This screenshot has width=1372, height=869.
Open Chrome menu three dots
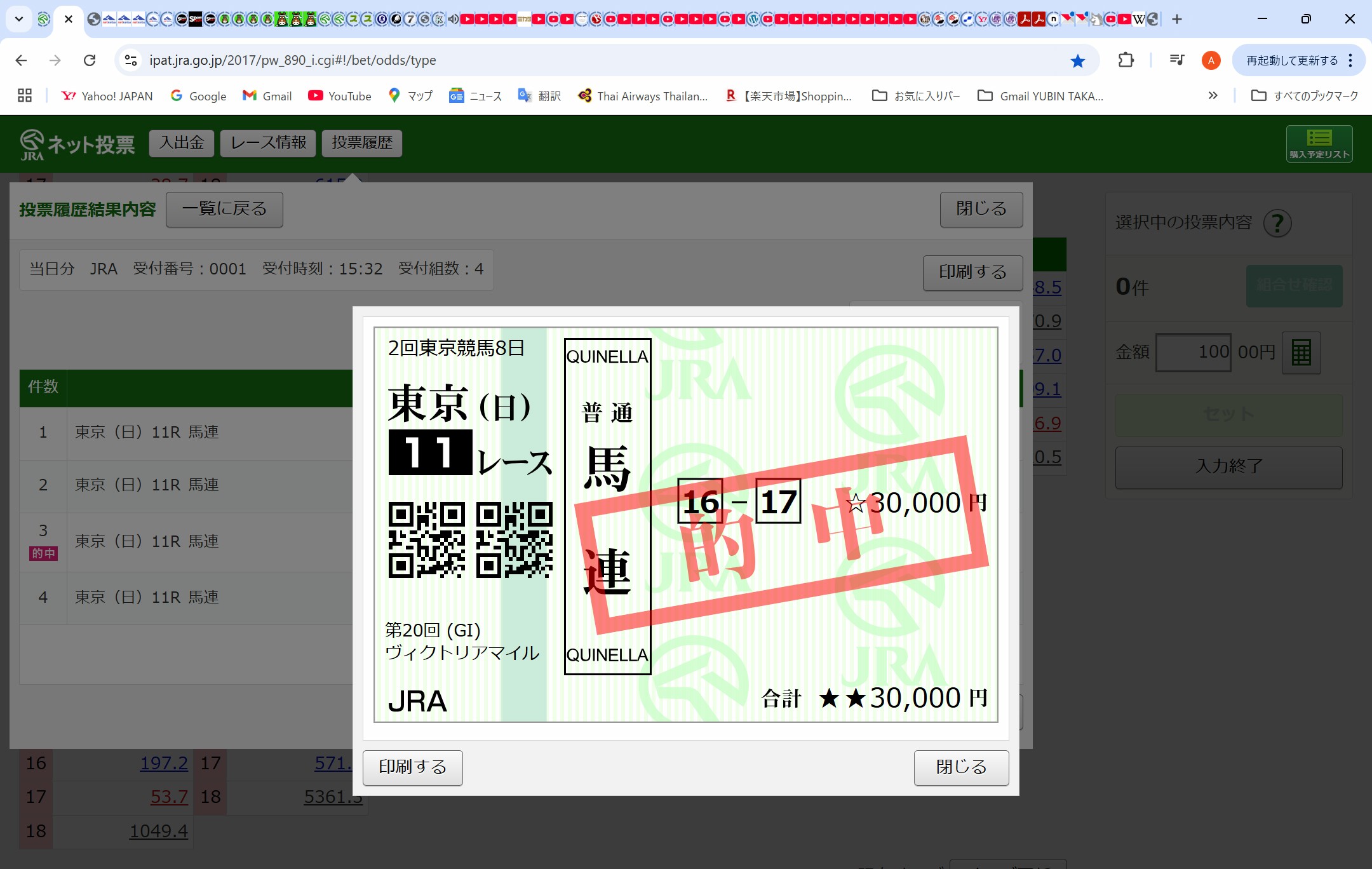click(1350, 60)
